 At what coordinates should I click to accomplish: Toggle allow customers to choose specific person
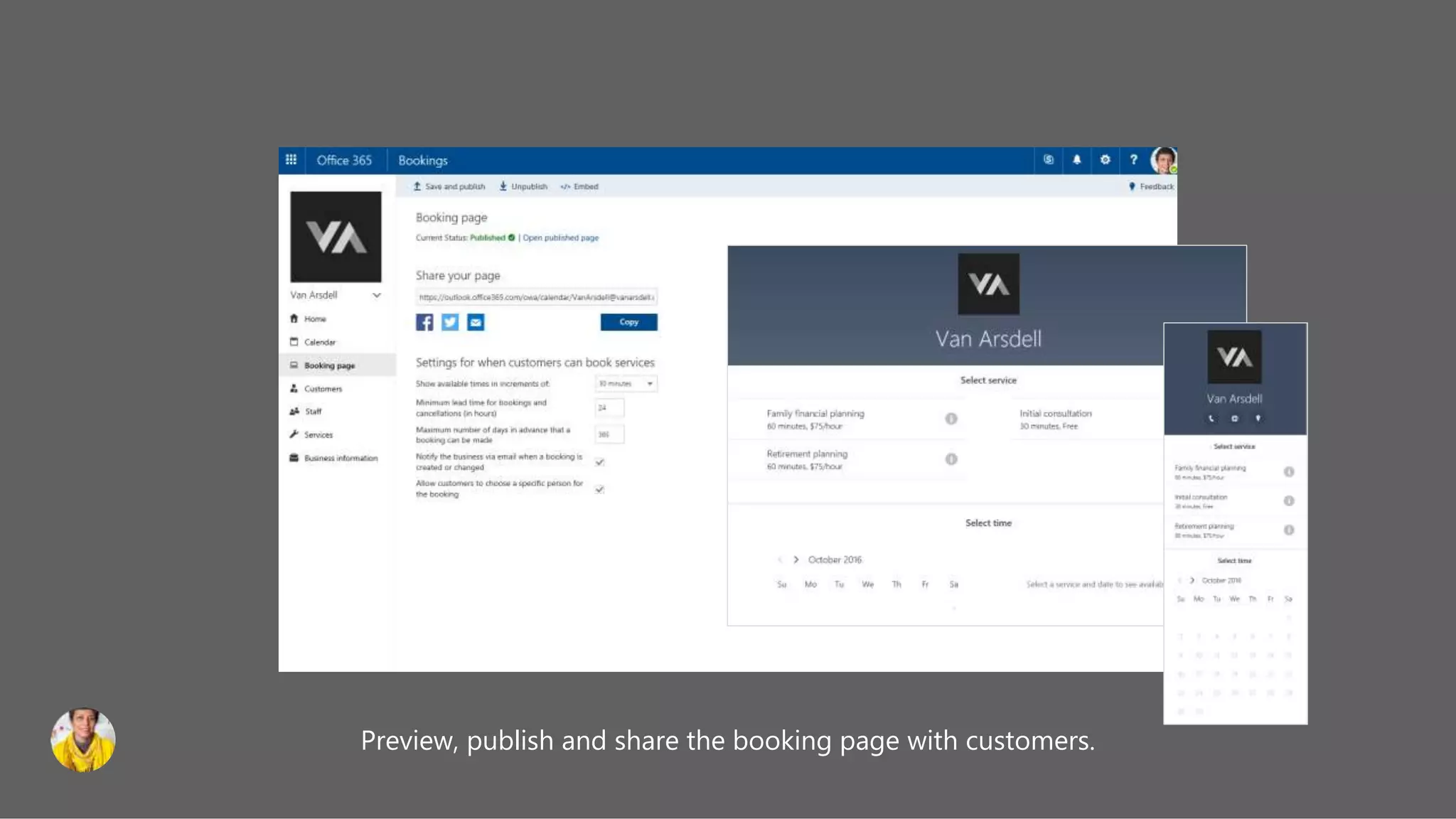600,489
